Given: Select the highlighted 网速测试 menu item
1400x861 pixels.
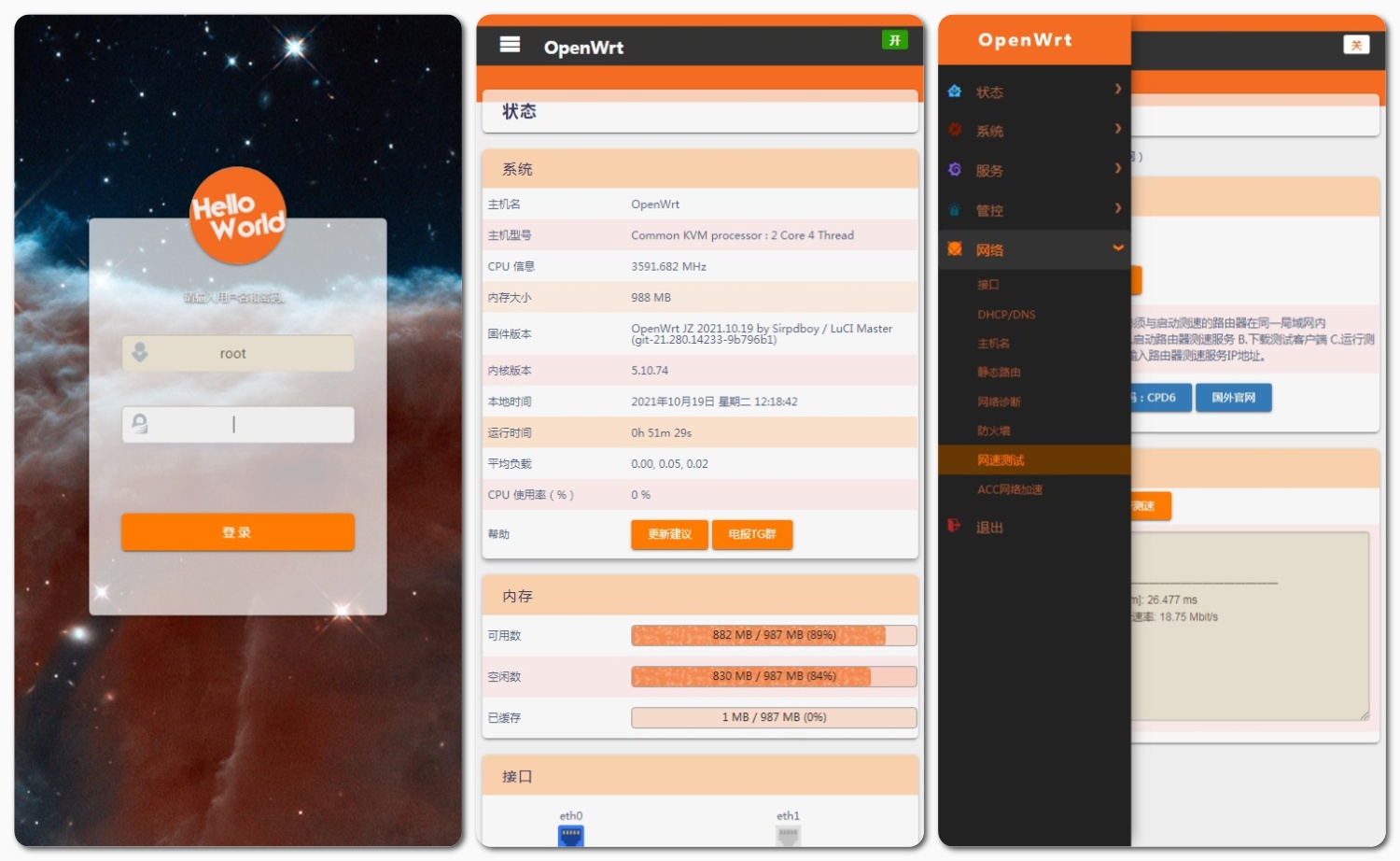Looking at the screenshot, I should (x=1034, y=460).
